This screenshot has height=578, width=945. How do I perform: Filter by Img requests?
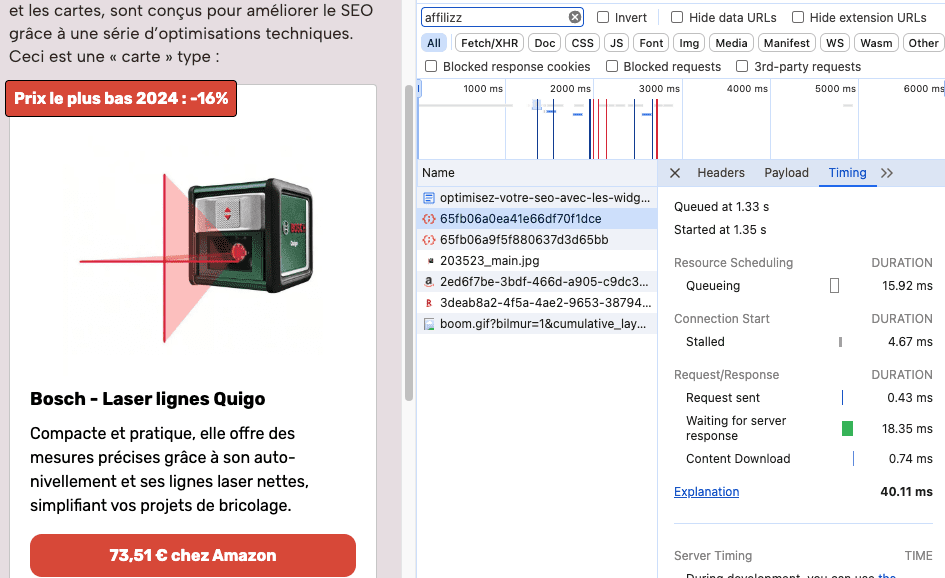pyautogui.click(x=689, y=43)
